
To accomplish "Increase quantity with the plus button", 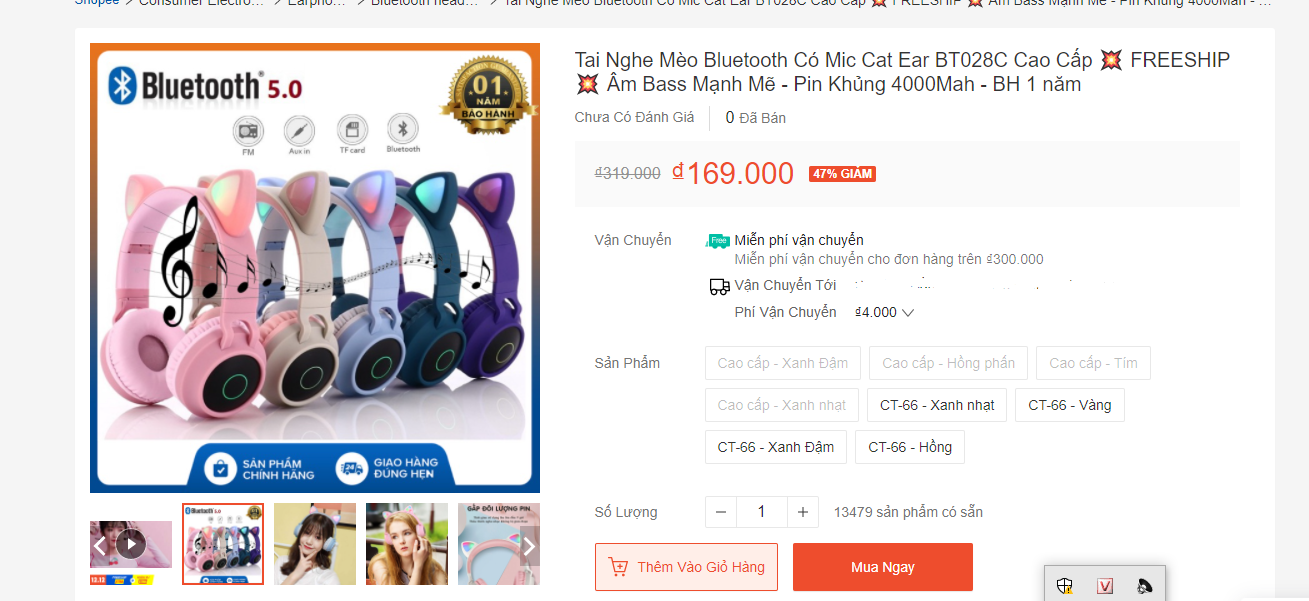I will pyautogui.click(x=802, y=512).
